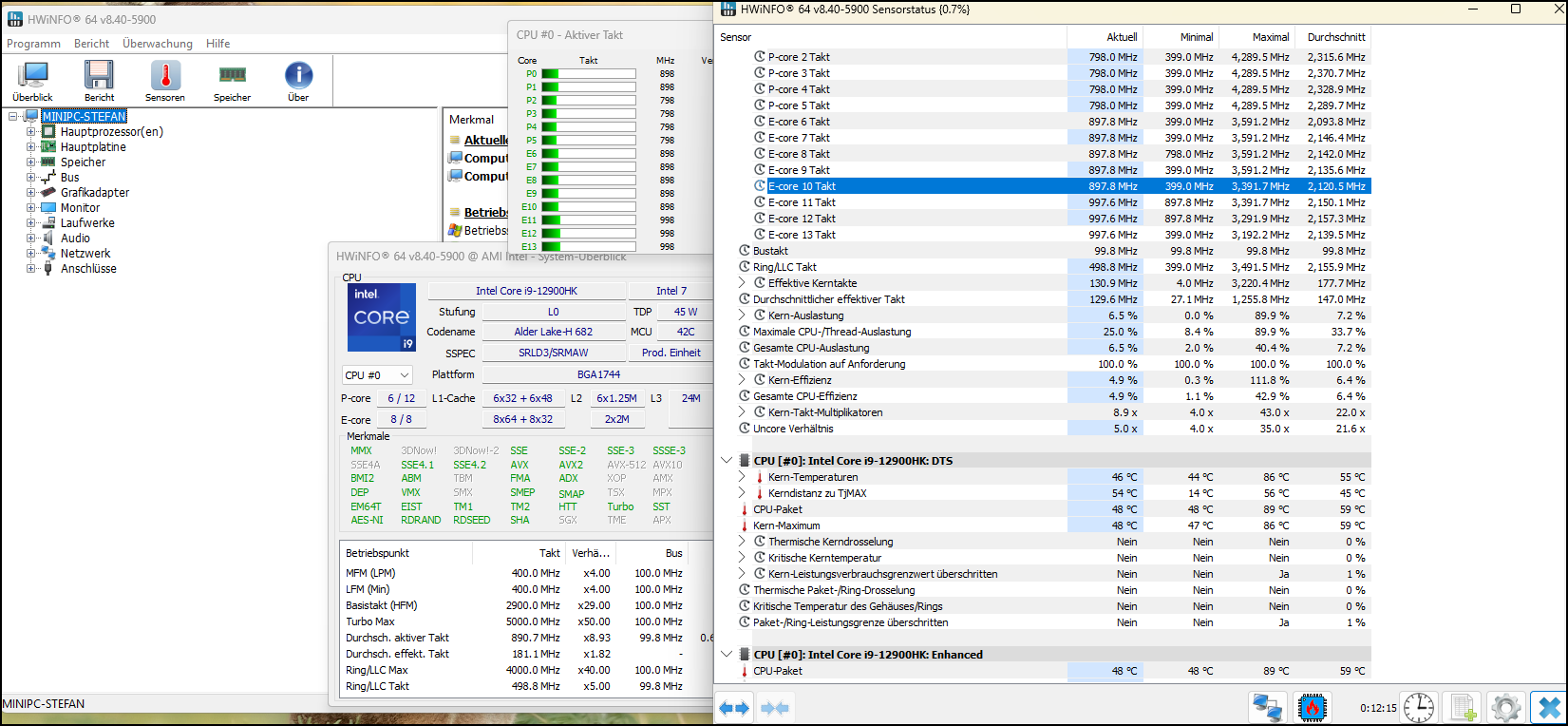Expand the Kern-Auslastung sensor row
This screenshot has height=726, width=1568.
742,315
